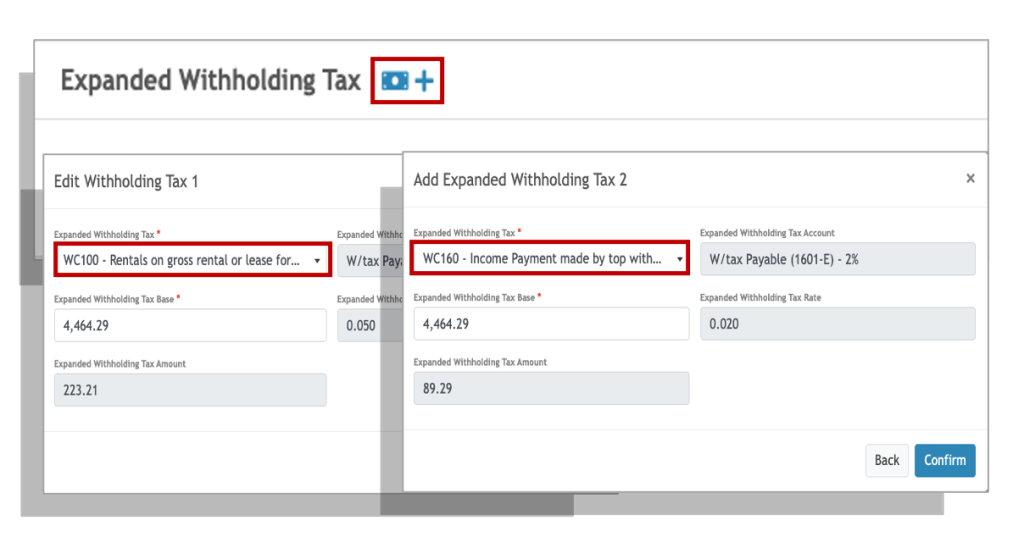This screenshot has height=548, width=1024.
Task: Click the WC160 dropdown arrow
Action: coord(679,259)
